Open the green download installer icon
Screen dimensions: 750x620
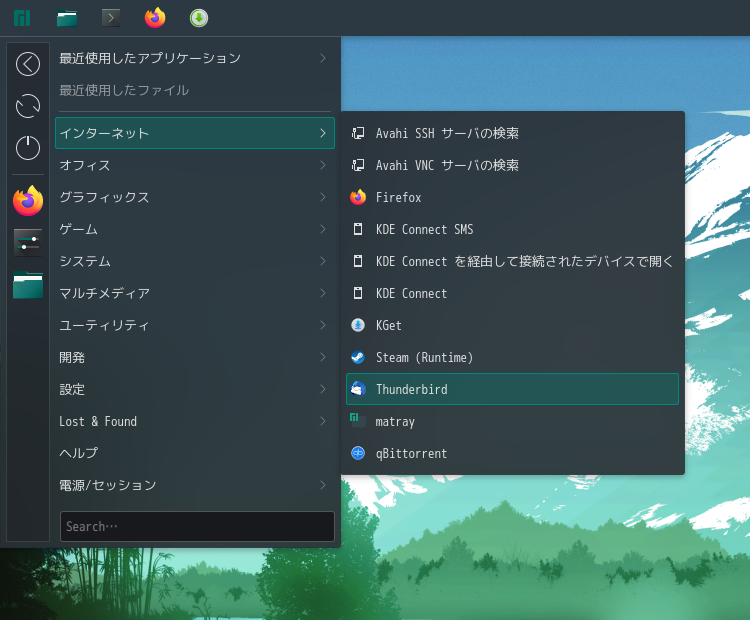pyautogui.click(x=199, y=18)
